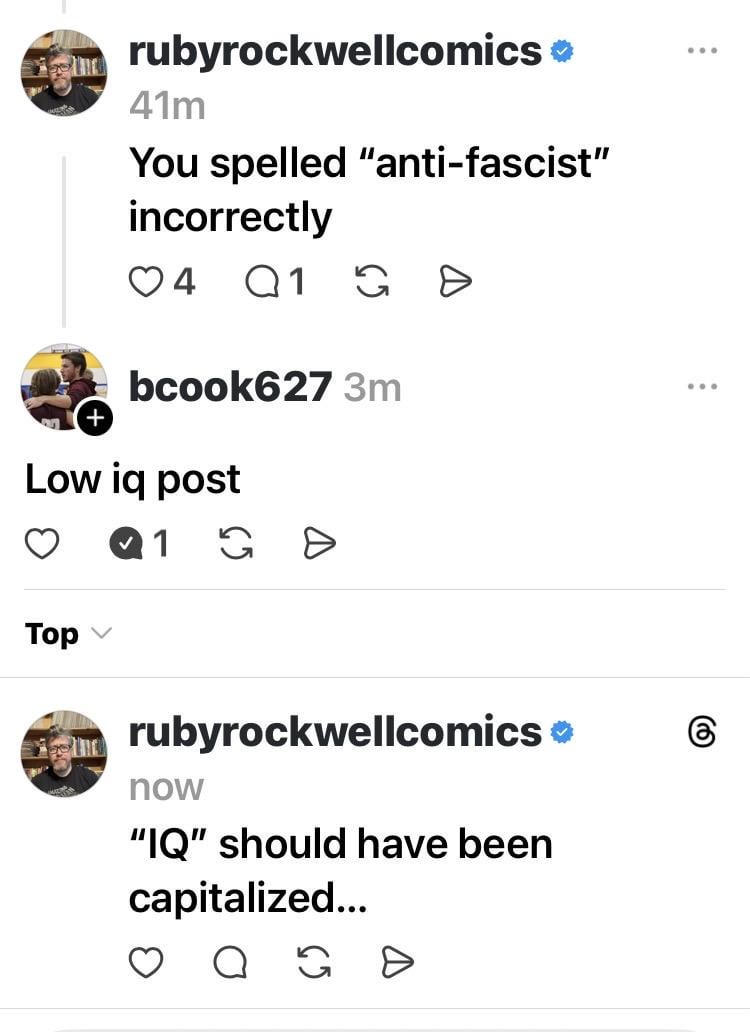Like the "anti-fascist" comment with heart icon
Image resolution: width=750 pixels, height=1032 pixels.
pyautogui.click(x=145, y=282)
